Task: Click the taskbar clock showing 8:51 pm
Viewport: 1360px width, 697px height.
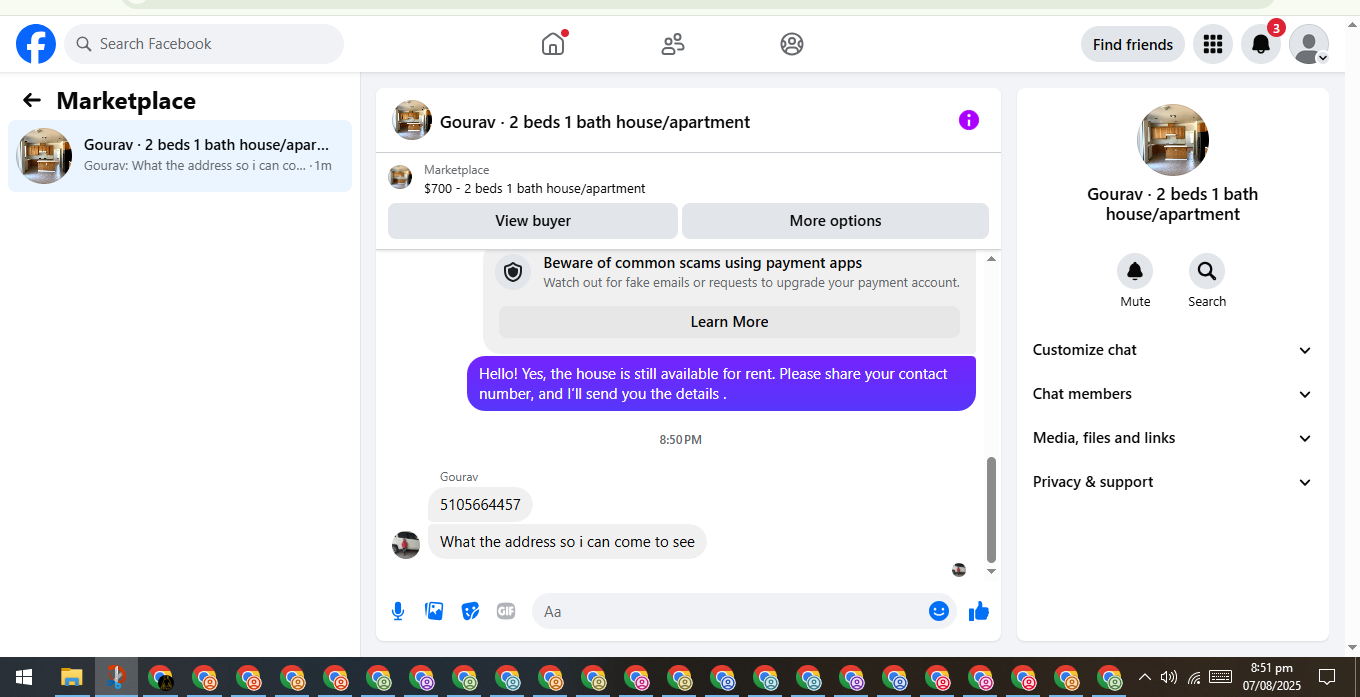Action: pos(1271,677)
